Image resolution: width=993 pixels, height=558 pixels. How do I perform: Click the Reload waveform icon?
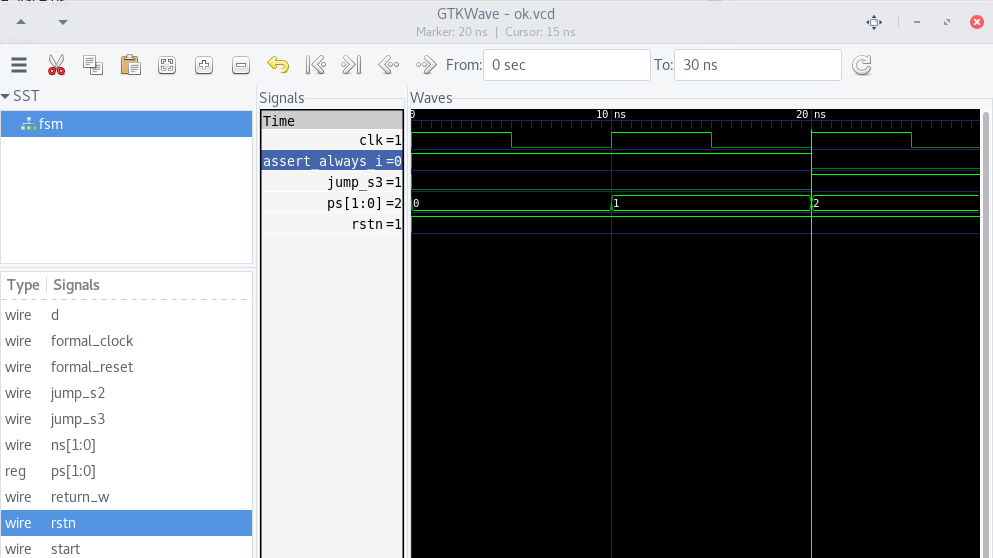click(x=862, y=65)
